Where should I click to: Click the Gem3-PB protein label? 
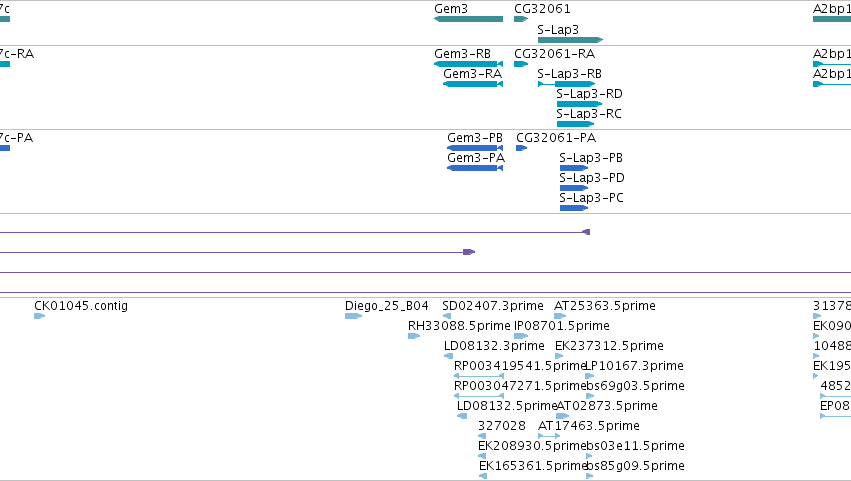point(475,138)
